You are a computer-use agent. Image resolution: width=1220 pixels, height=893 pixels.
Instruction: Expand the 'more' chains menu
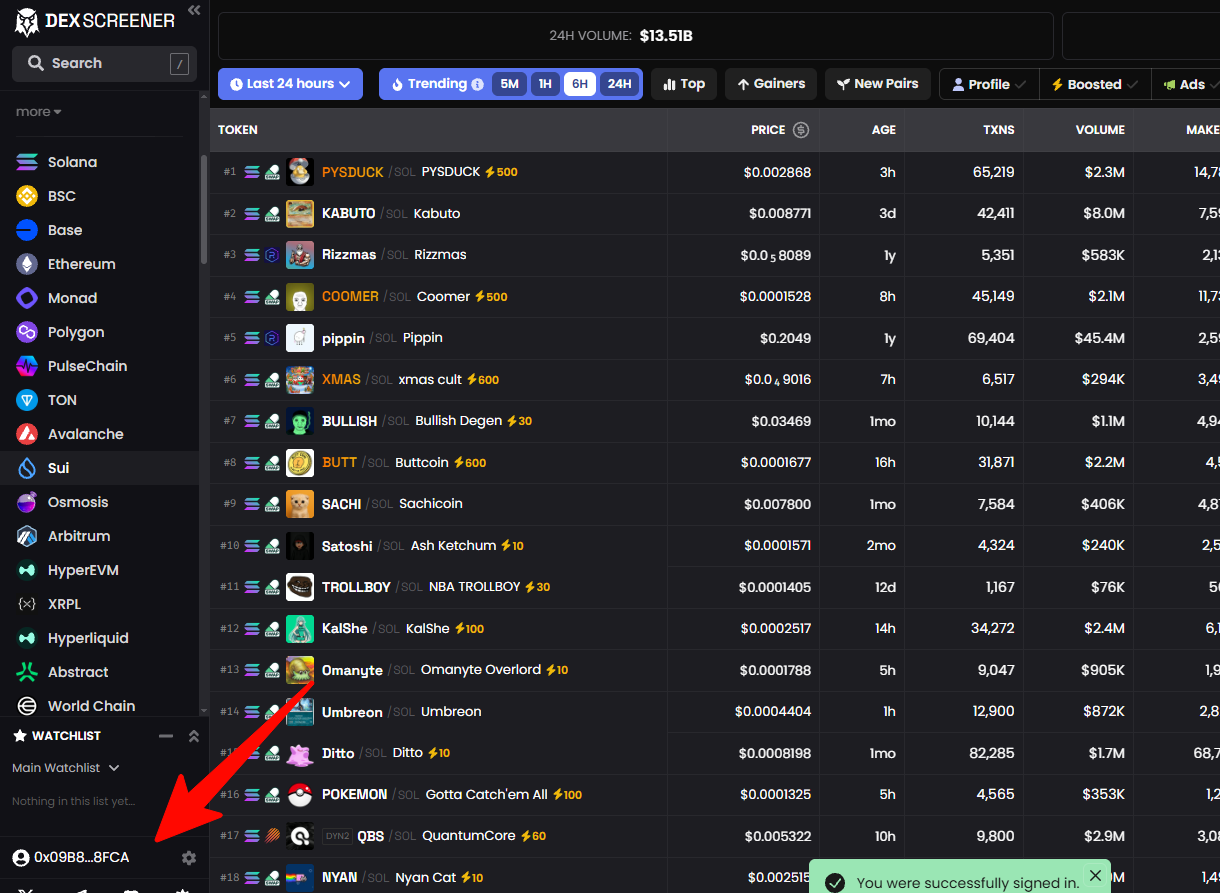click(x=39, y=112)
